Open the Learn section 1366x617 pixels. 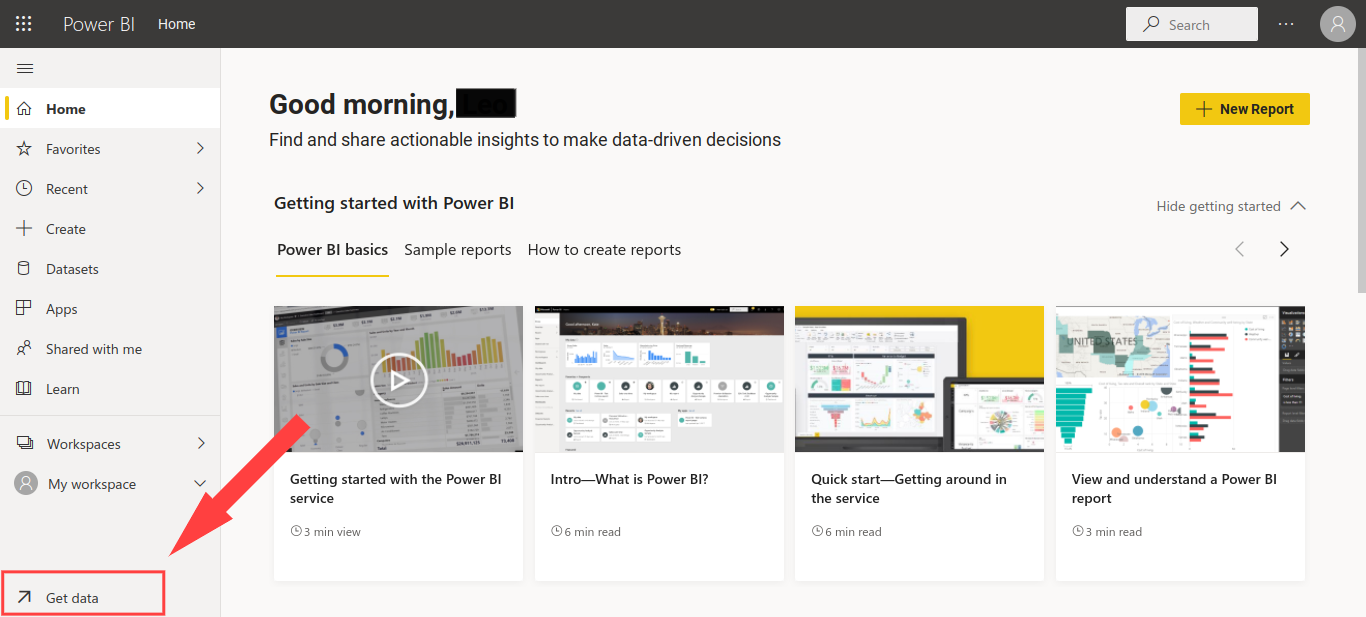click(61, 388)
